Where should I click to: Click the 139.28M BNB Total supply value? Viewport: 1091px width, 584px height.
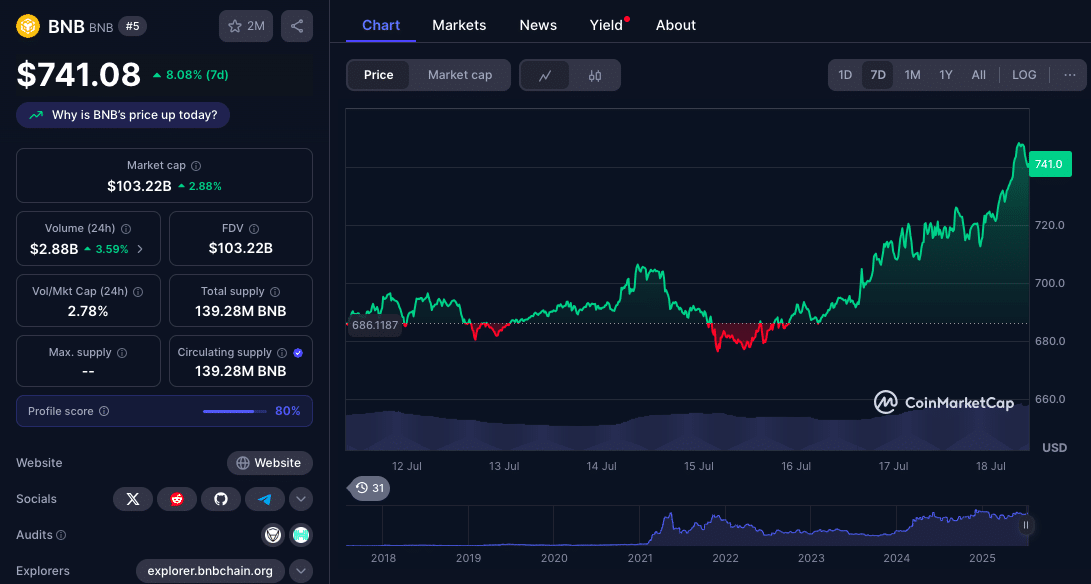tap(241, 311)
